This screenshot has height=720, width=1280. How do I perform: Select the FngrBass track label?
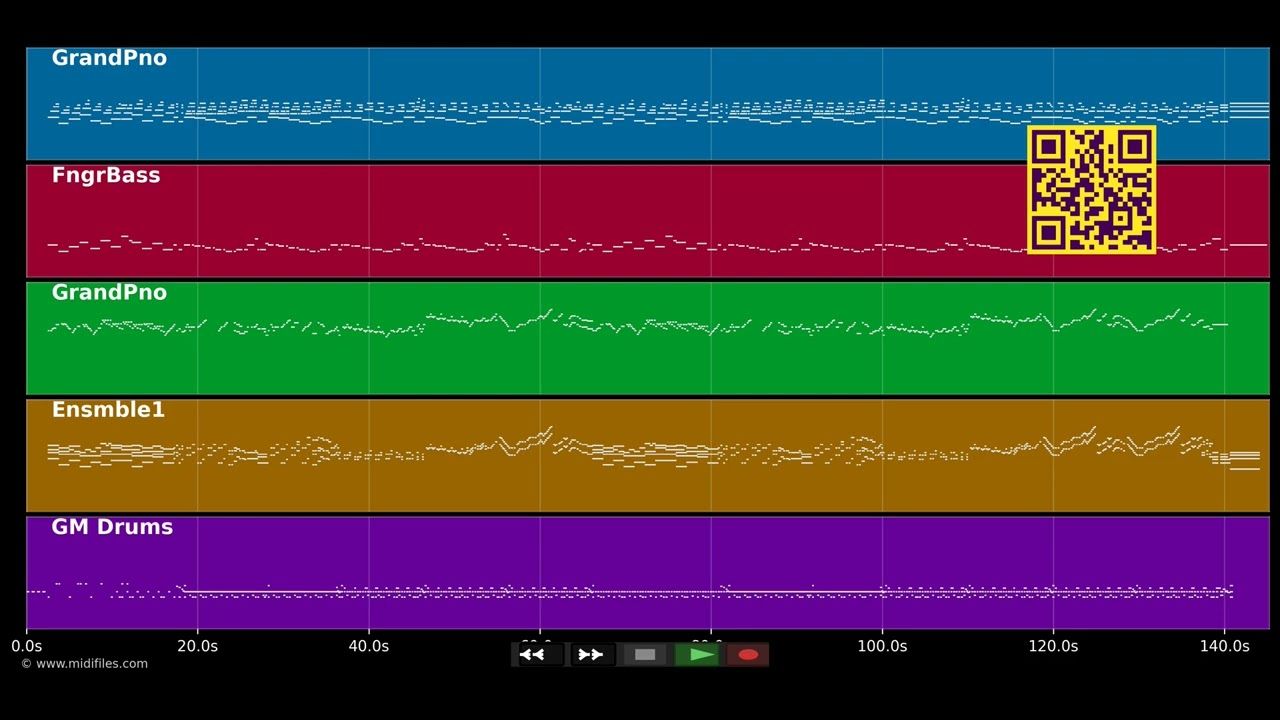[106, 176]
